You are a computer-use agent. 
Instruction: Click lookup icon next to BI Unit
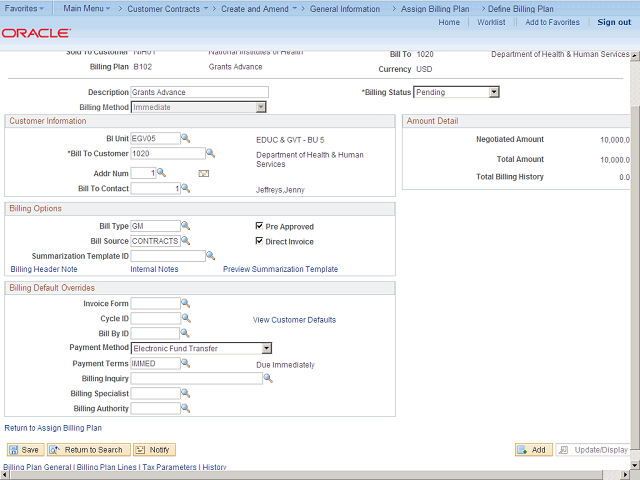coord(185,138)
